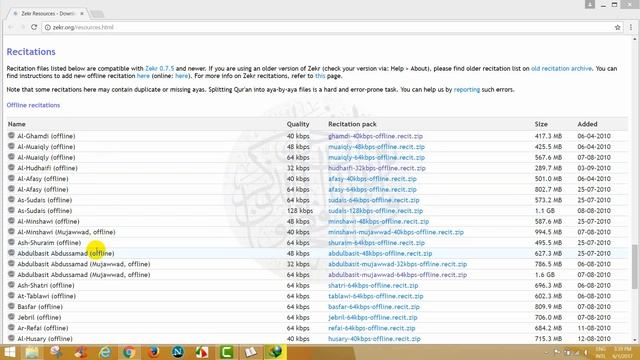Screen dimensions: 640x360
Task: Download husary-40kbps-offline.recit.zip
Action: click(x=374, y=338)
